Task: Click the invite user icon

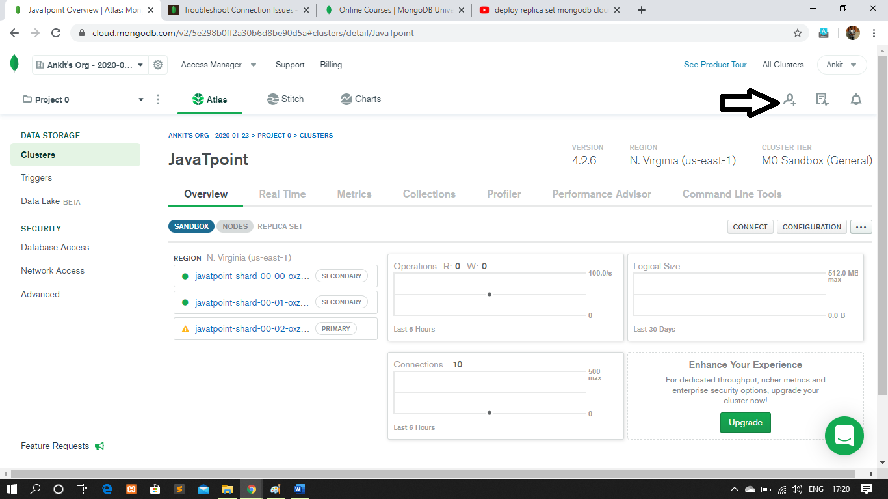Action: (790, 100)
